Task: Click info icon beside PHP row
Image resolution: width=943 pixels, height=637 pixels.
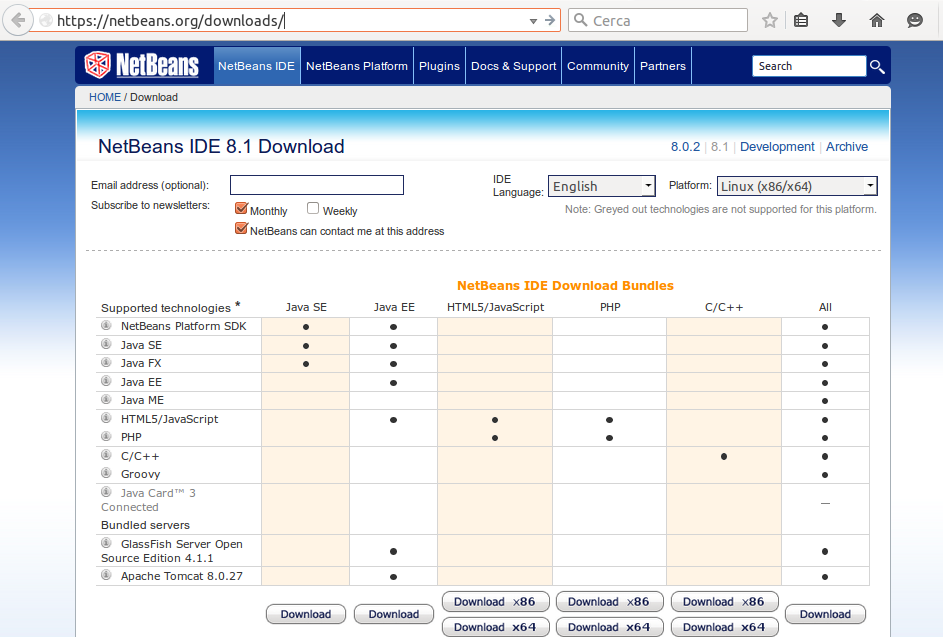Action: pos(106,436)
